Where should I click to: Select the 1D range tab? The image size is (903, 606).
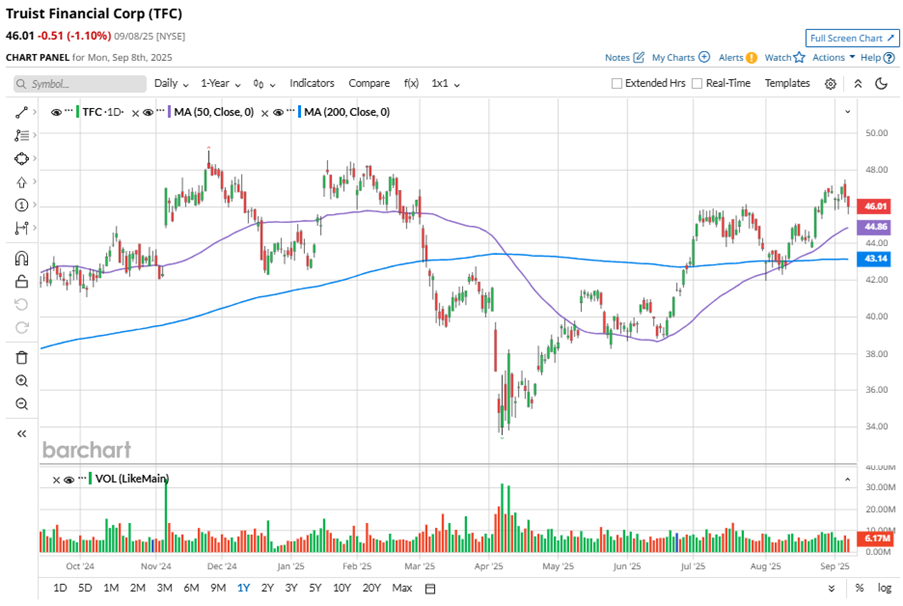60,588
